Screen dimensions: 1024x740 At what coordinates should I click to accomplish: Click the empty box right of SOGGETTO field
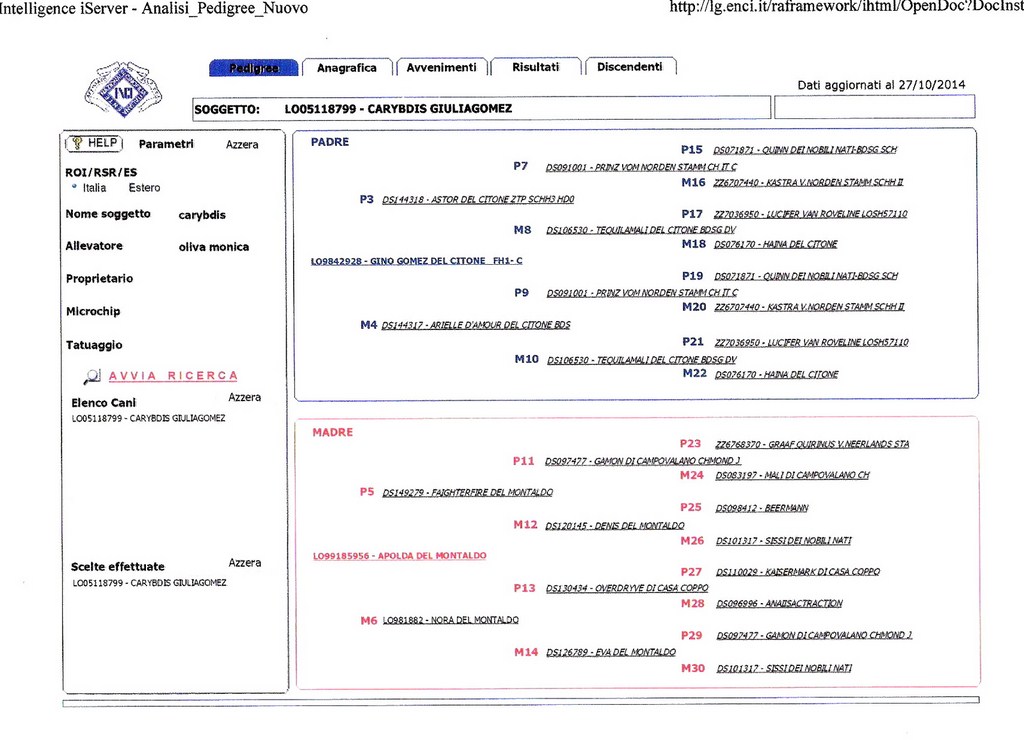click(874, 106)
